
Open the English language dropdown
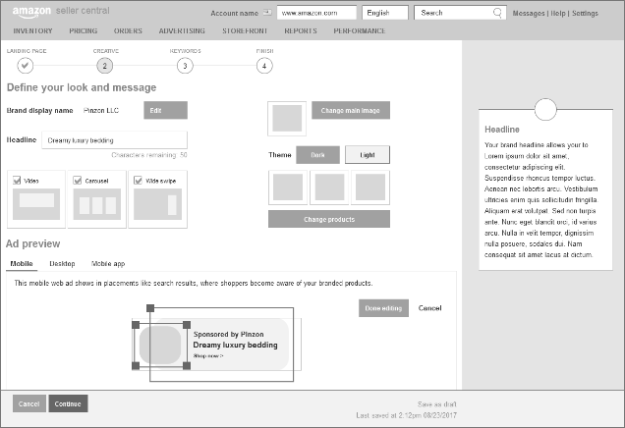point(385,14)
